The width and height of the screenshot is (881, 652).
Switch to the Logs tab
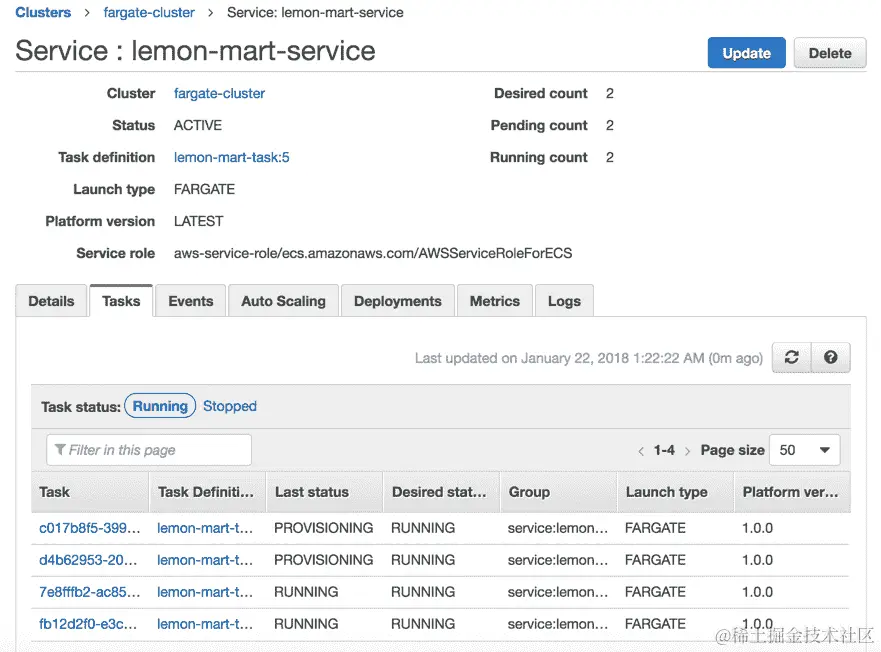pyautogui.click(x=564, y=301)
